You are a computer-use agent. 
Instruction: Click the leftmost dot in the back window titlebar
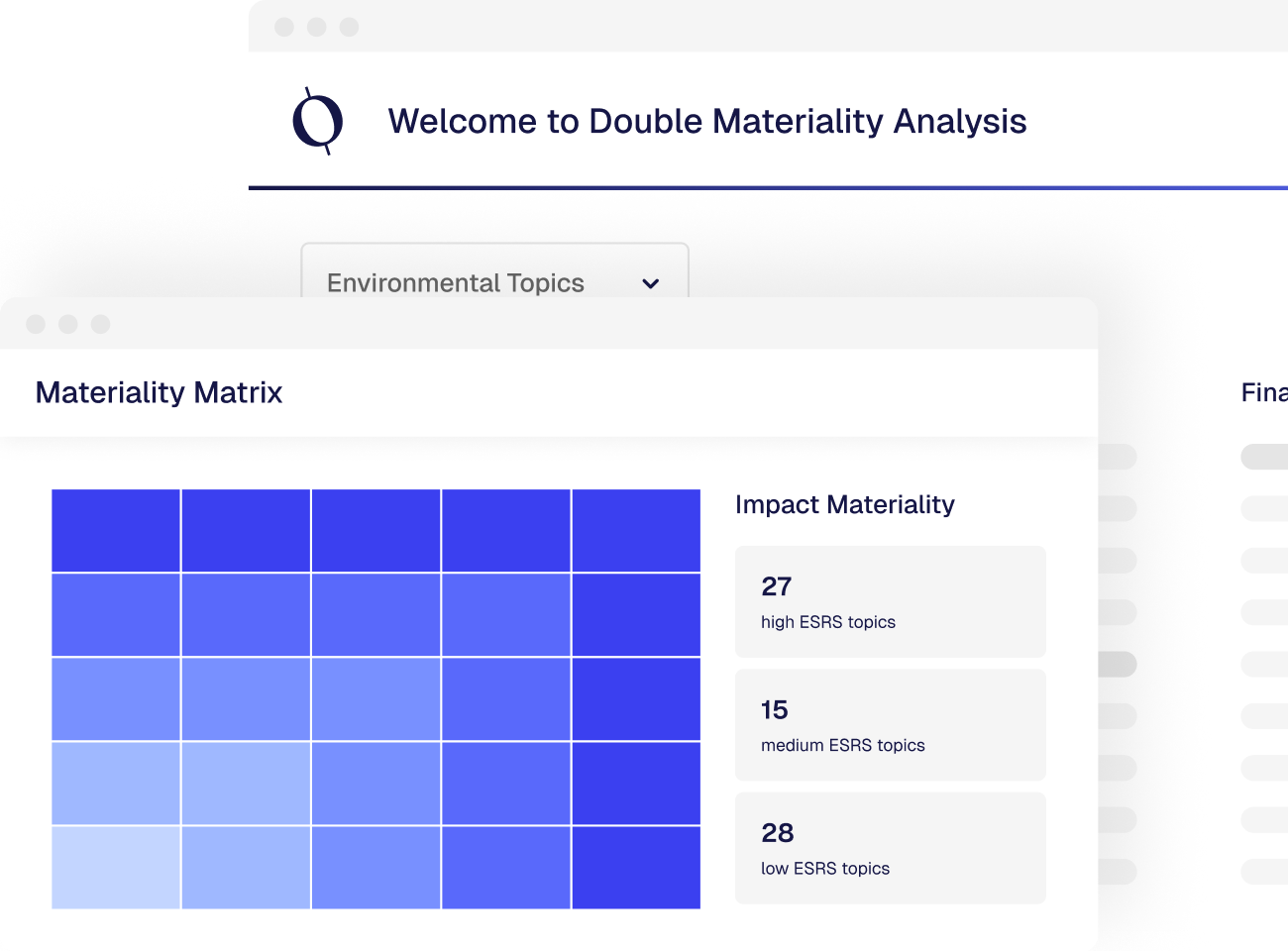[x=284, y=27]
